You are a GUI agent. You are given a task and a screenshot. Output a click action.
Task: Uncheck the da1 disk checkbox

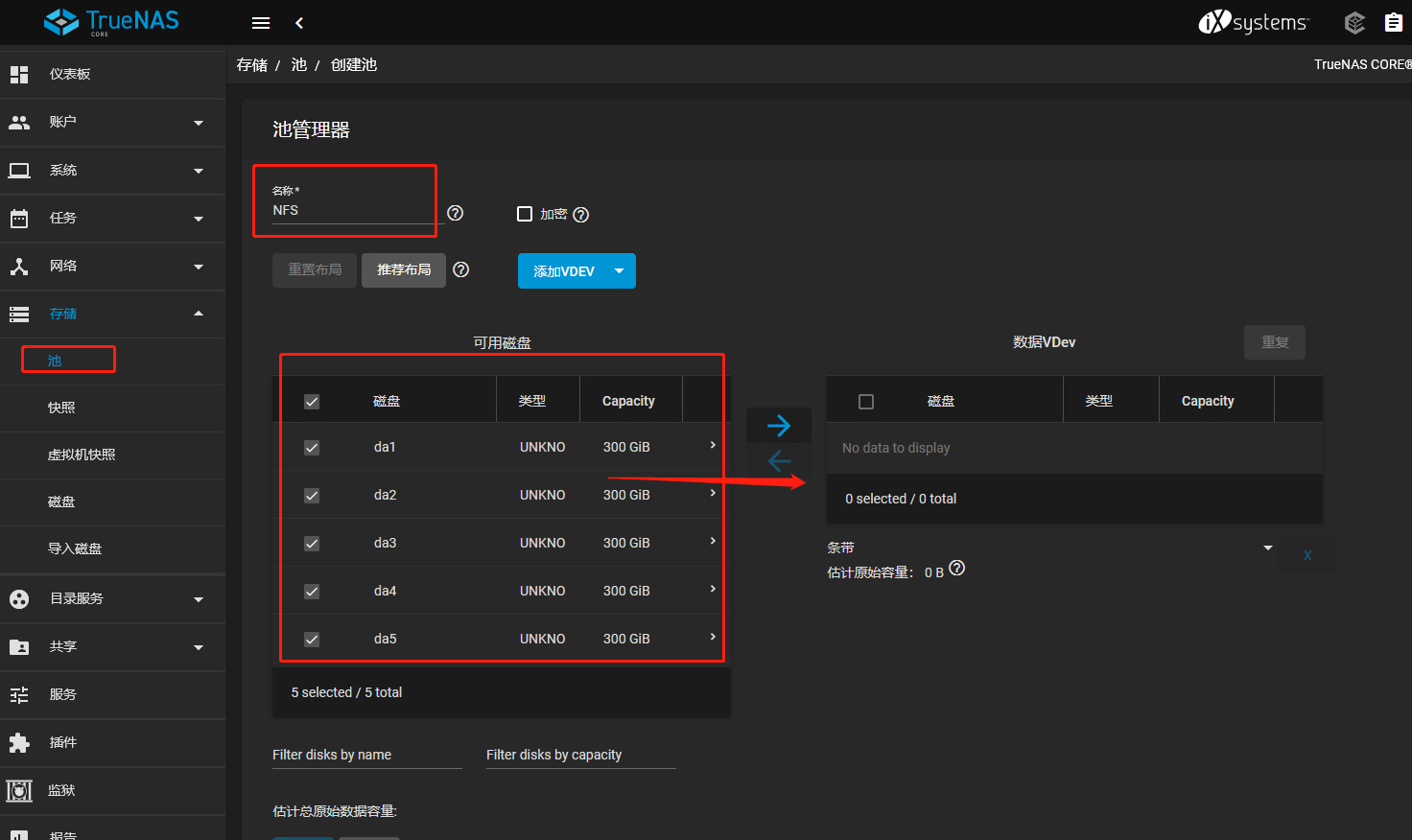(x=312, y=448)
